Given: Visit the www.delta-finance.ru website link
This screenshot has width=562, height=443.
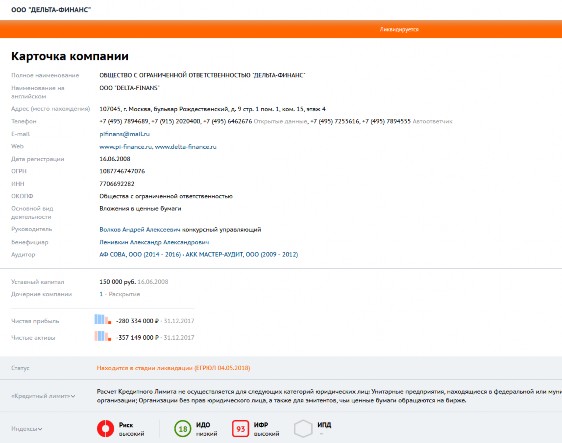Looking at the screenshot, I should (x=186, y=147).
